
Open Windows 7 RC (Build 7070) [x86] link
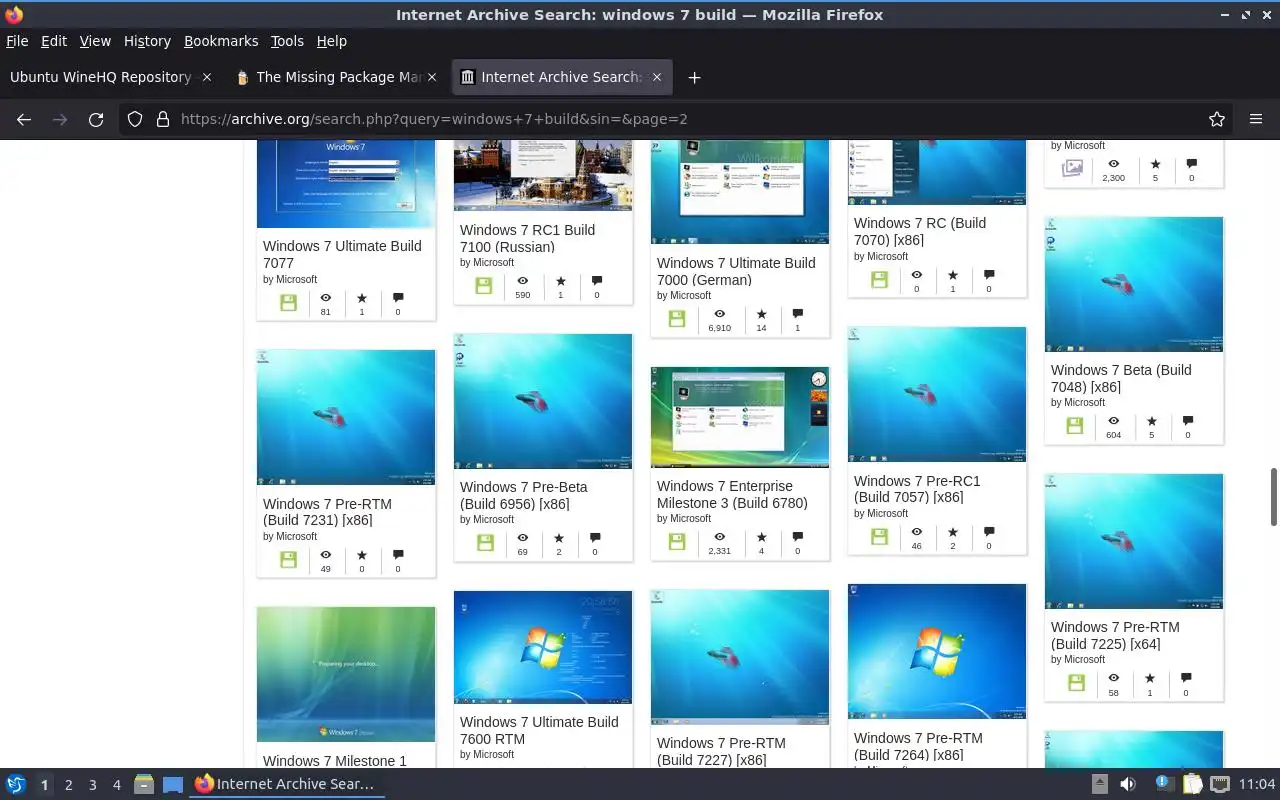point(920,231)
